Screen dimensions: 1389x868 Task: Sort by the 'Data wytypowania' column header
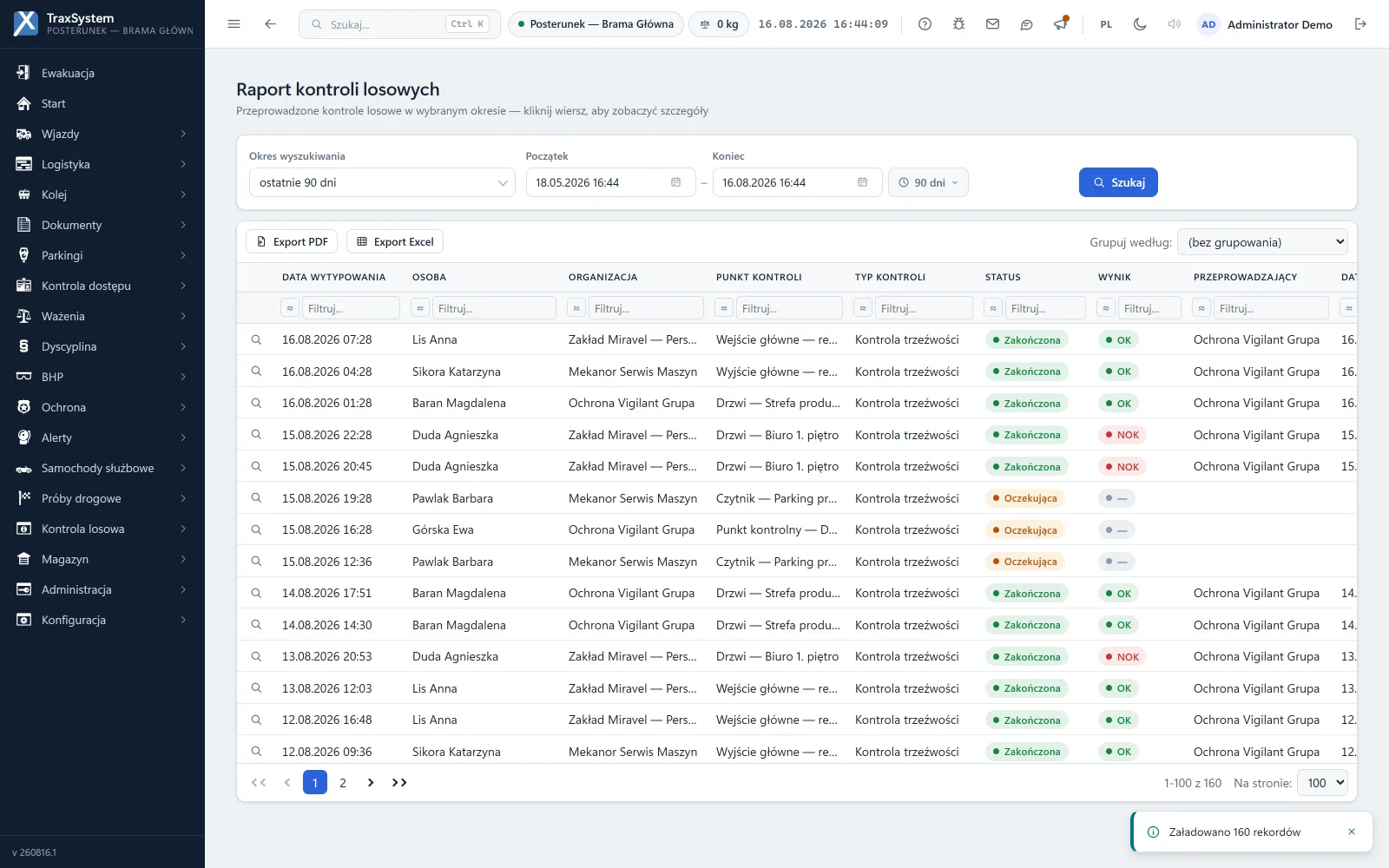coord(333,277)
